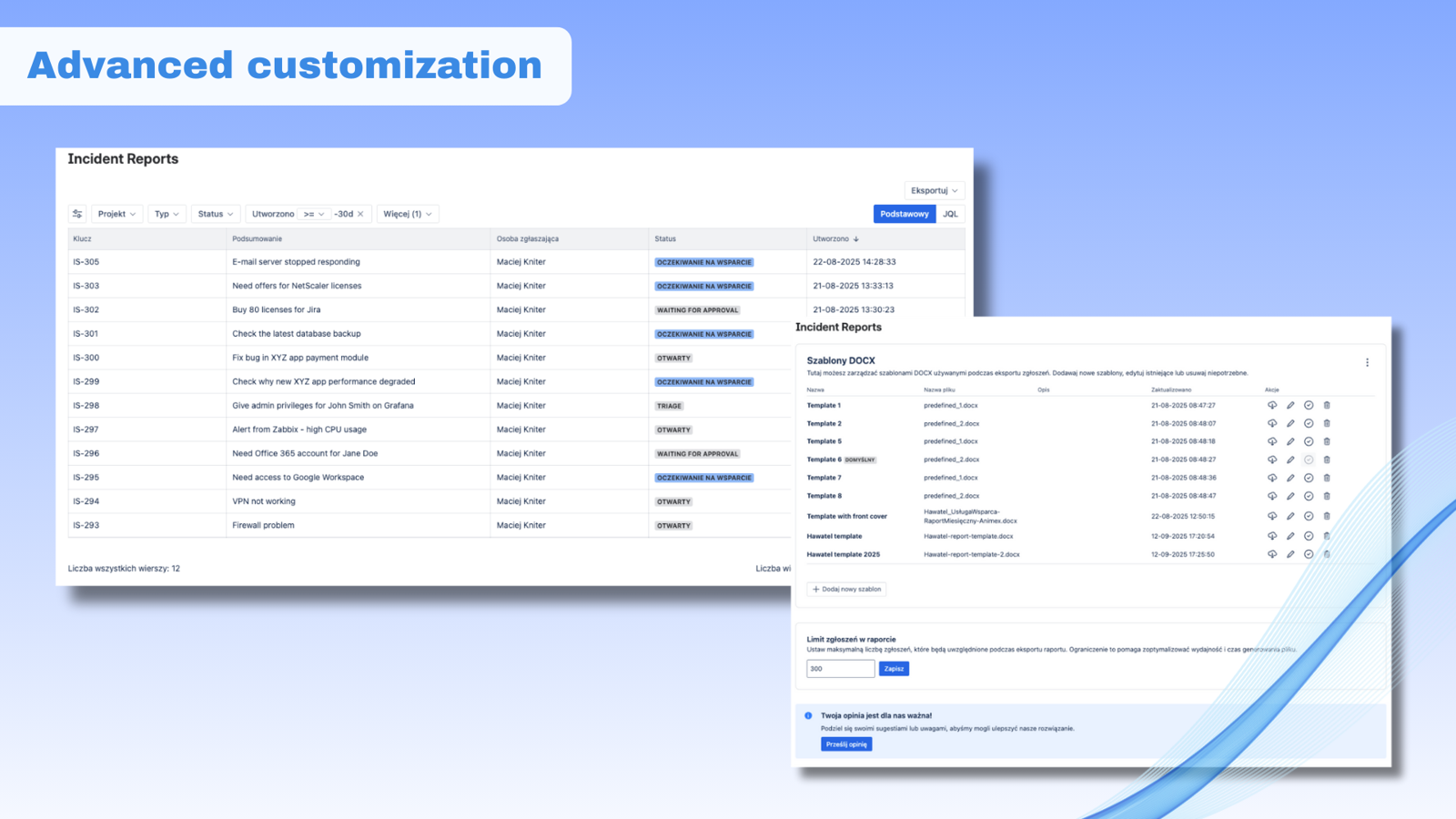Open the kebab menu in Szablony DOCX panel
This screenshot has width=1456, height=819.
(x=1368, y=361)
